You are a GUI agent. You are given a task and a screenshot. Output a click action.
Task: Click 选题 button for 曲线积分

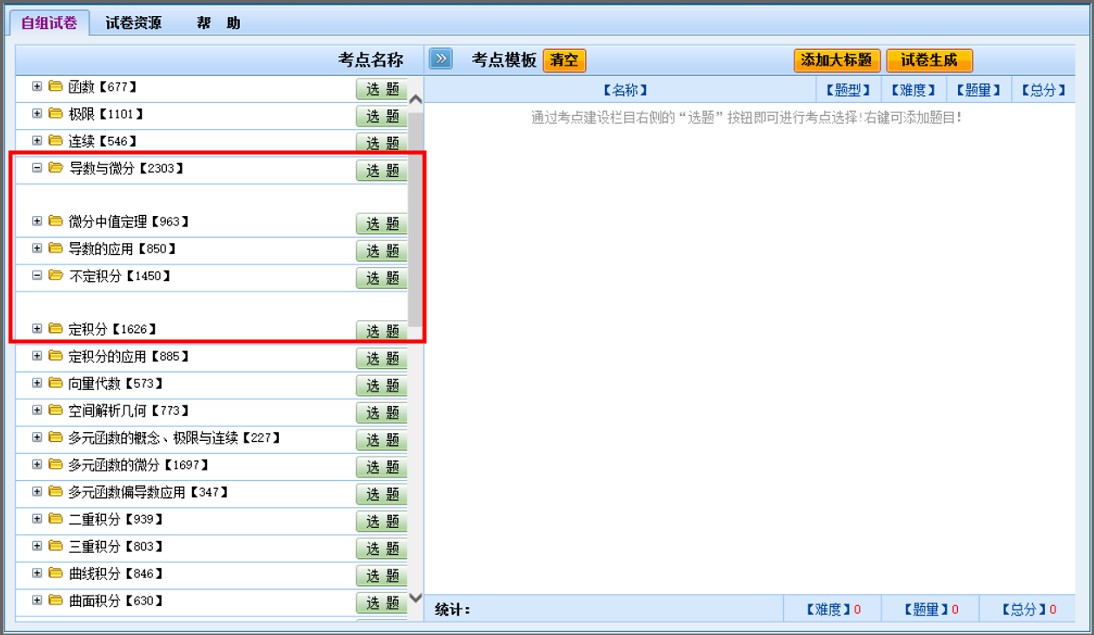click(382, 576)
